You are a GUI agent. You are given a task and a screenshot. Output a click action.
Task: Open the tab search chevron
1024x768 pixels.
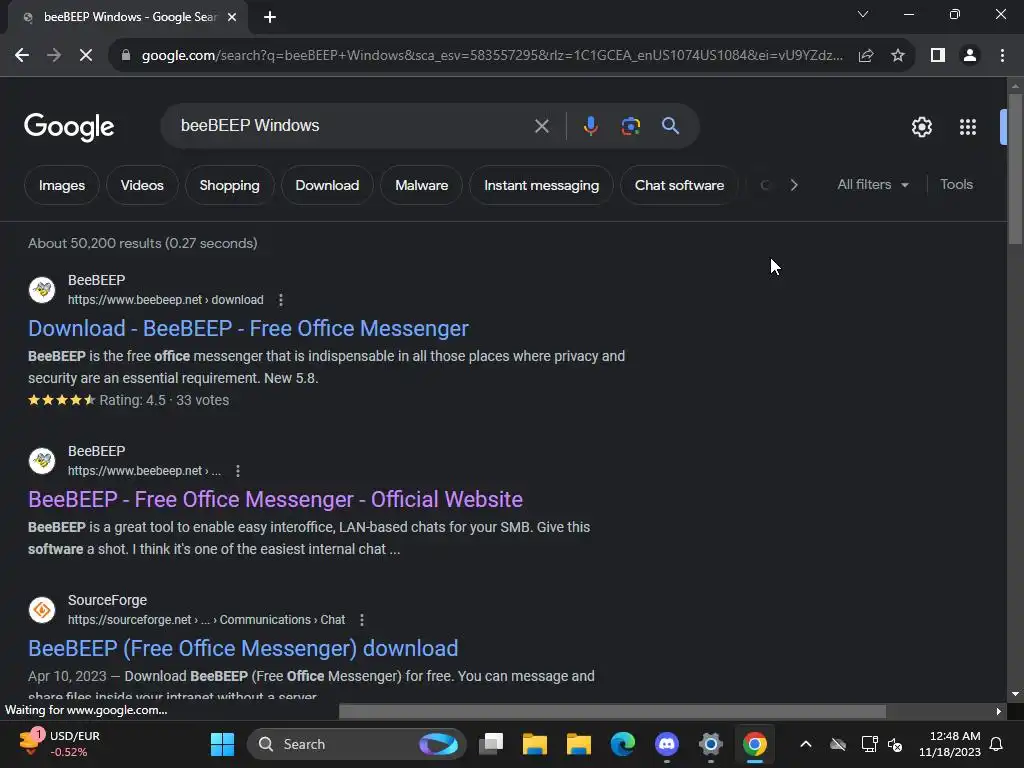click(x=863, y=14)
